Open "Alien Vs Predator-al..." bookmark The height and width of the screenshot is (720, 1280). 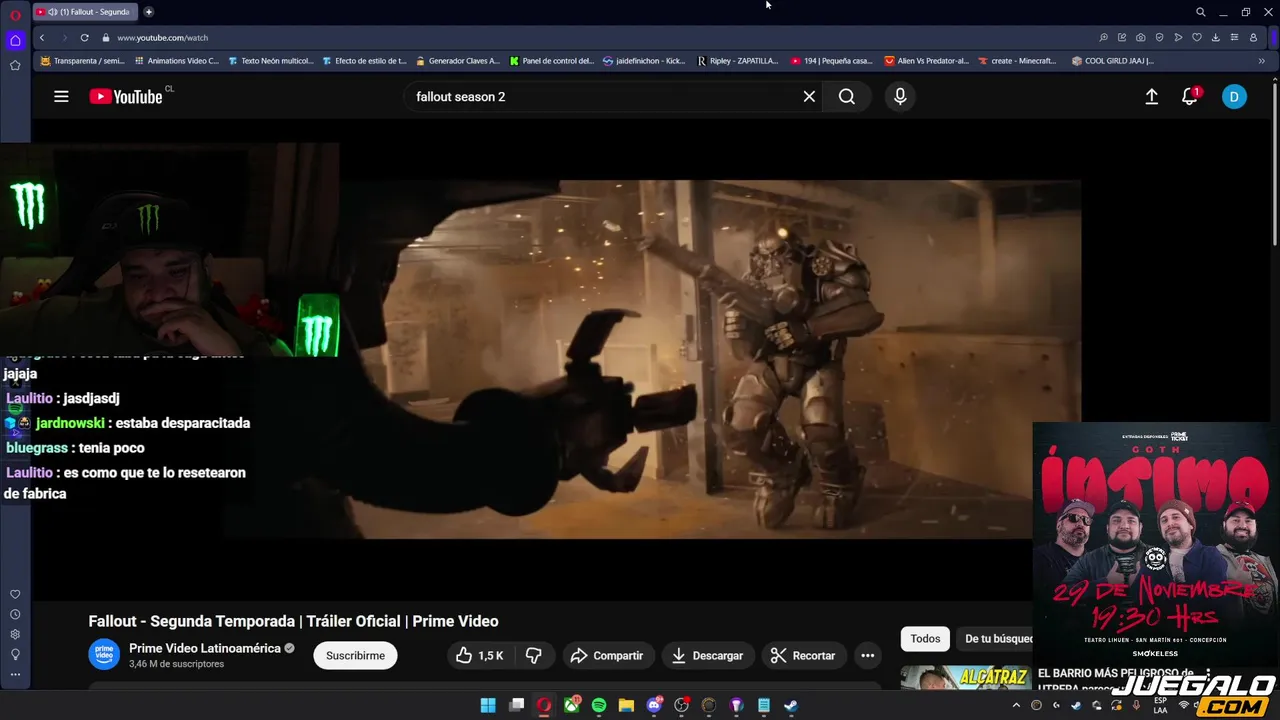tap(926, 61)
